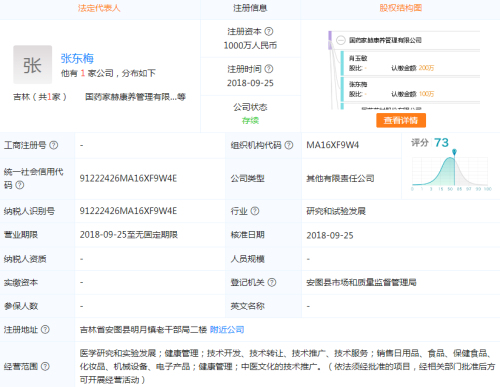
Task: Select the 法定代表人 header tab
Action: pyautogui.click(x=99, y=8)
